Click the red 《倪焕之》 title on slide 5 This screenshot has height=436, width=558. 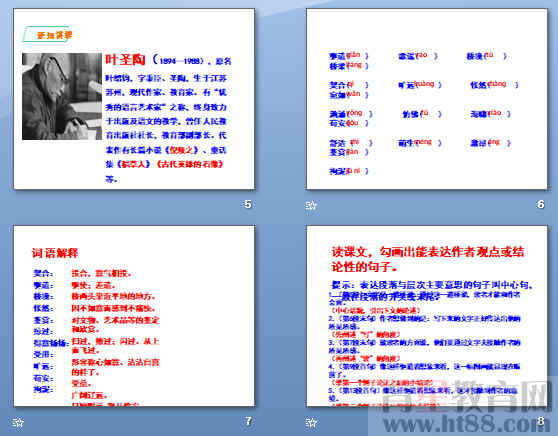click(183, 150)
